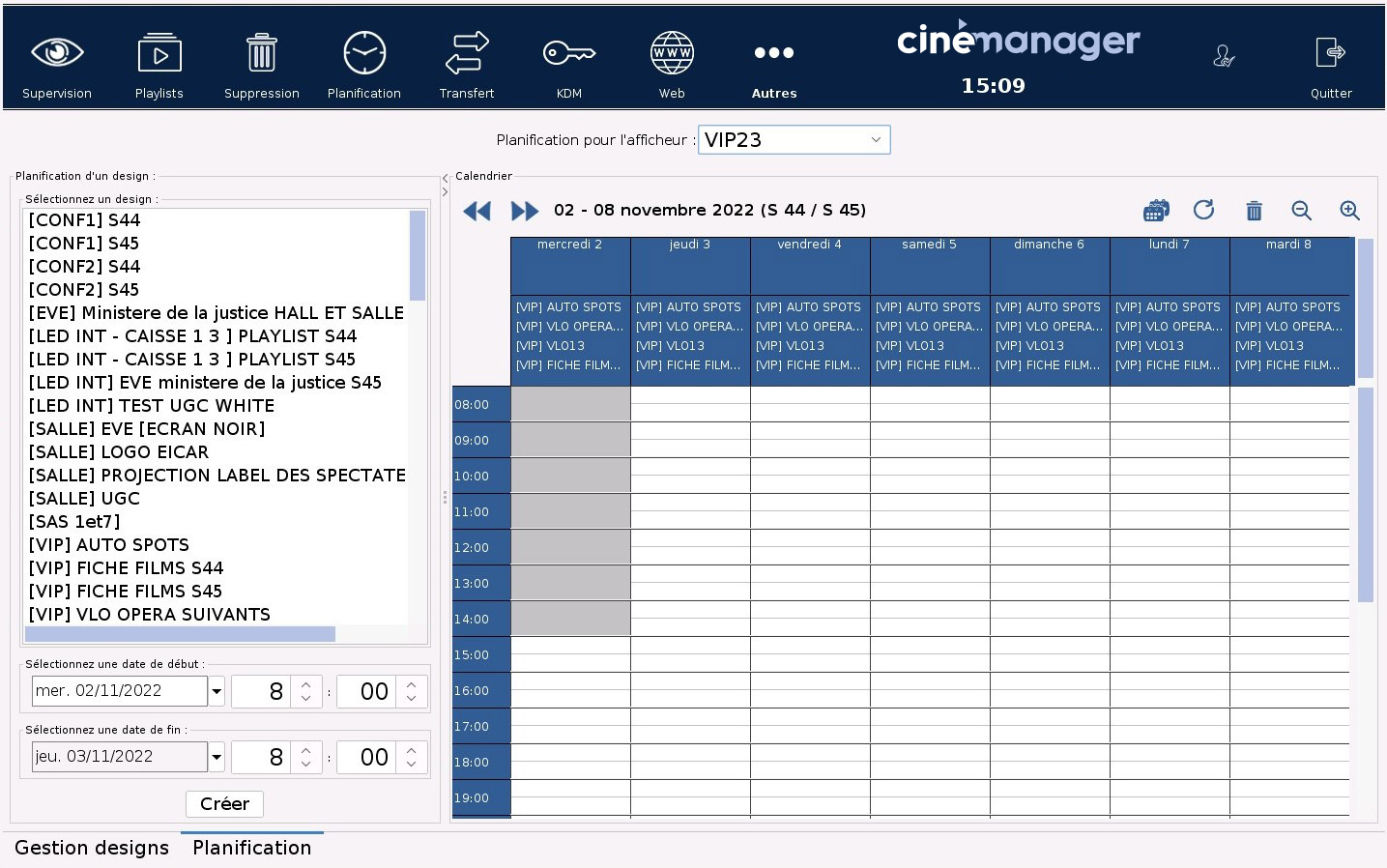Screen dimensions: 1387x868
Task: Zoom out the calendar
Action: coord(1301,210)
